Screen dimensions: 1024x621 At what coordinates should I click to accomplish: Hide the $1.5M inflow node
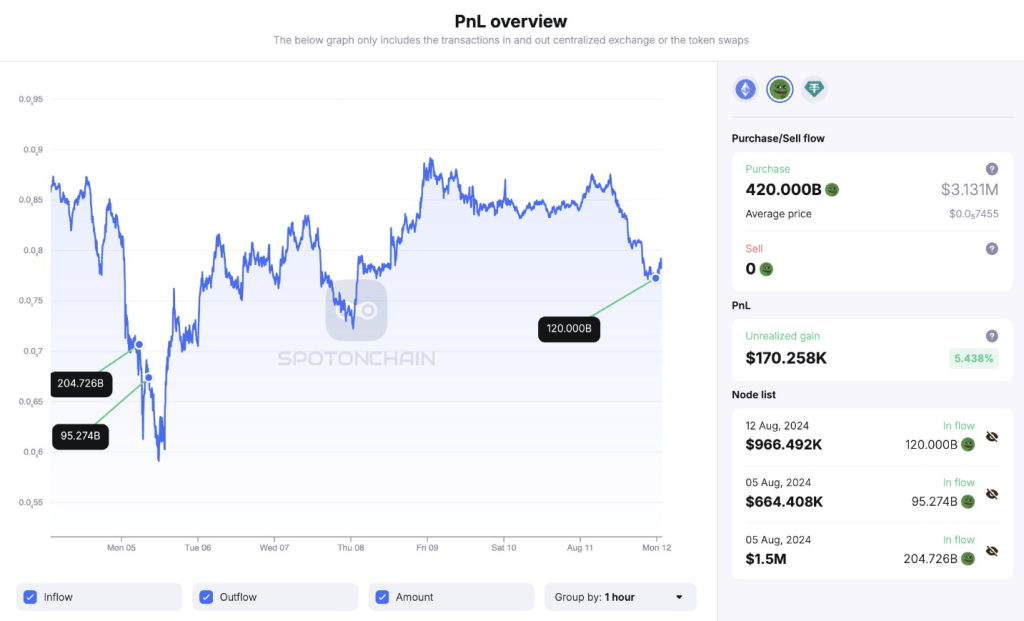(x=992, y=551)
